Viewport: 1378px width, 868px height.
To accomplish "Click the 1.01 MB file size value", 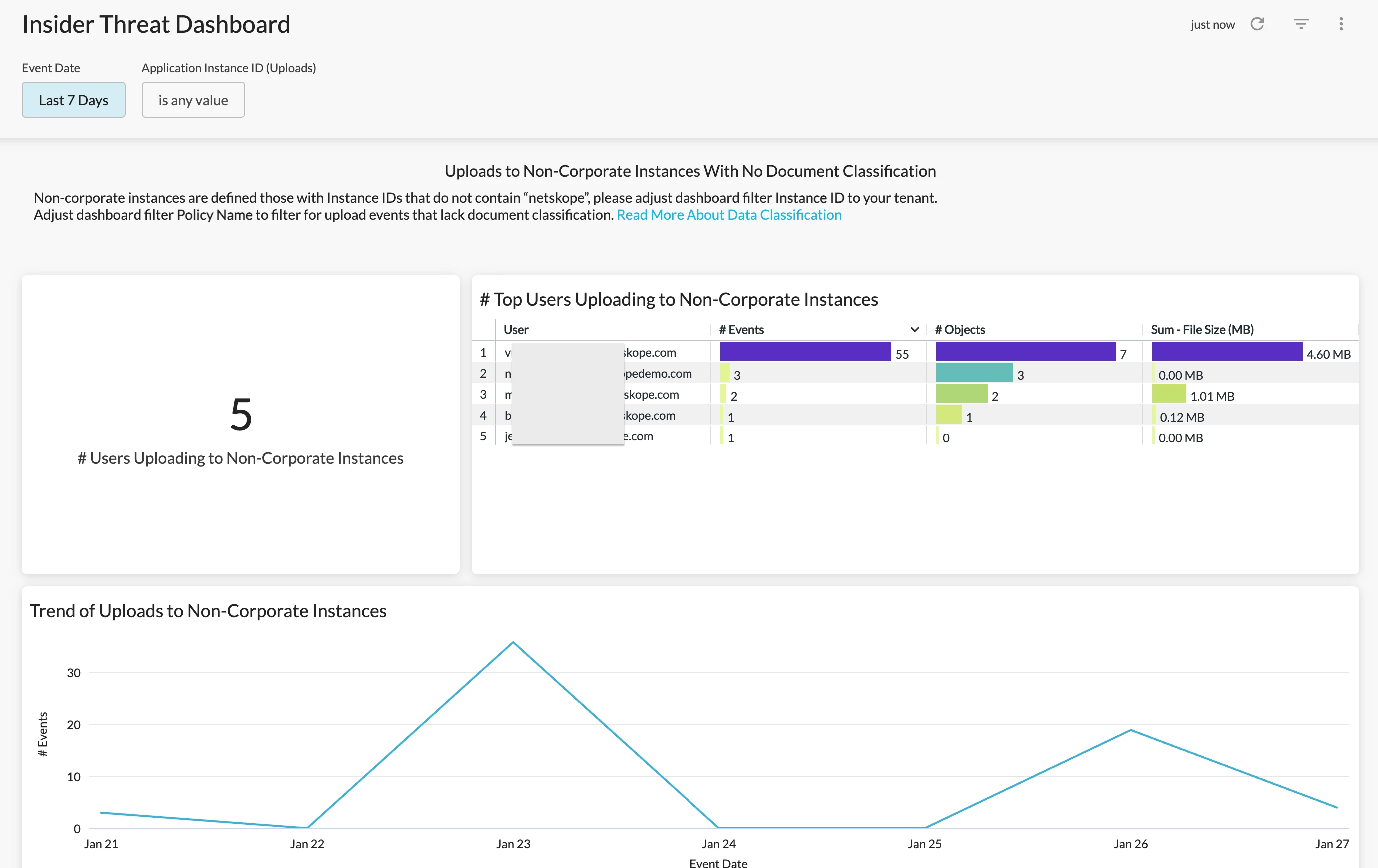I will click(1212, 396).
